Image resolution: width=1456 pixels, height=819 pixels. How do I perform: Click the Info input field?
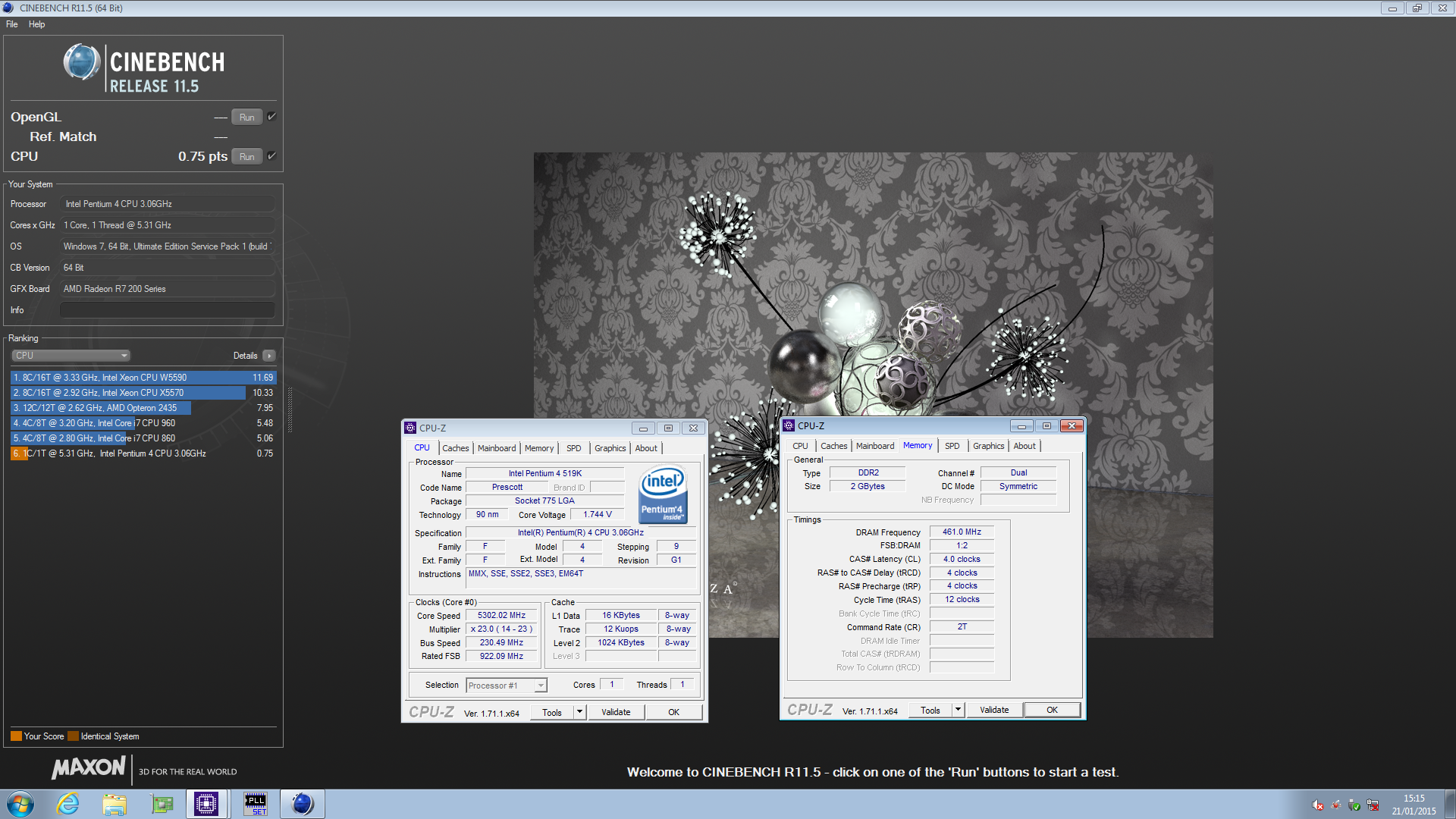point(167,310)
